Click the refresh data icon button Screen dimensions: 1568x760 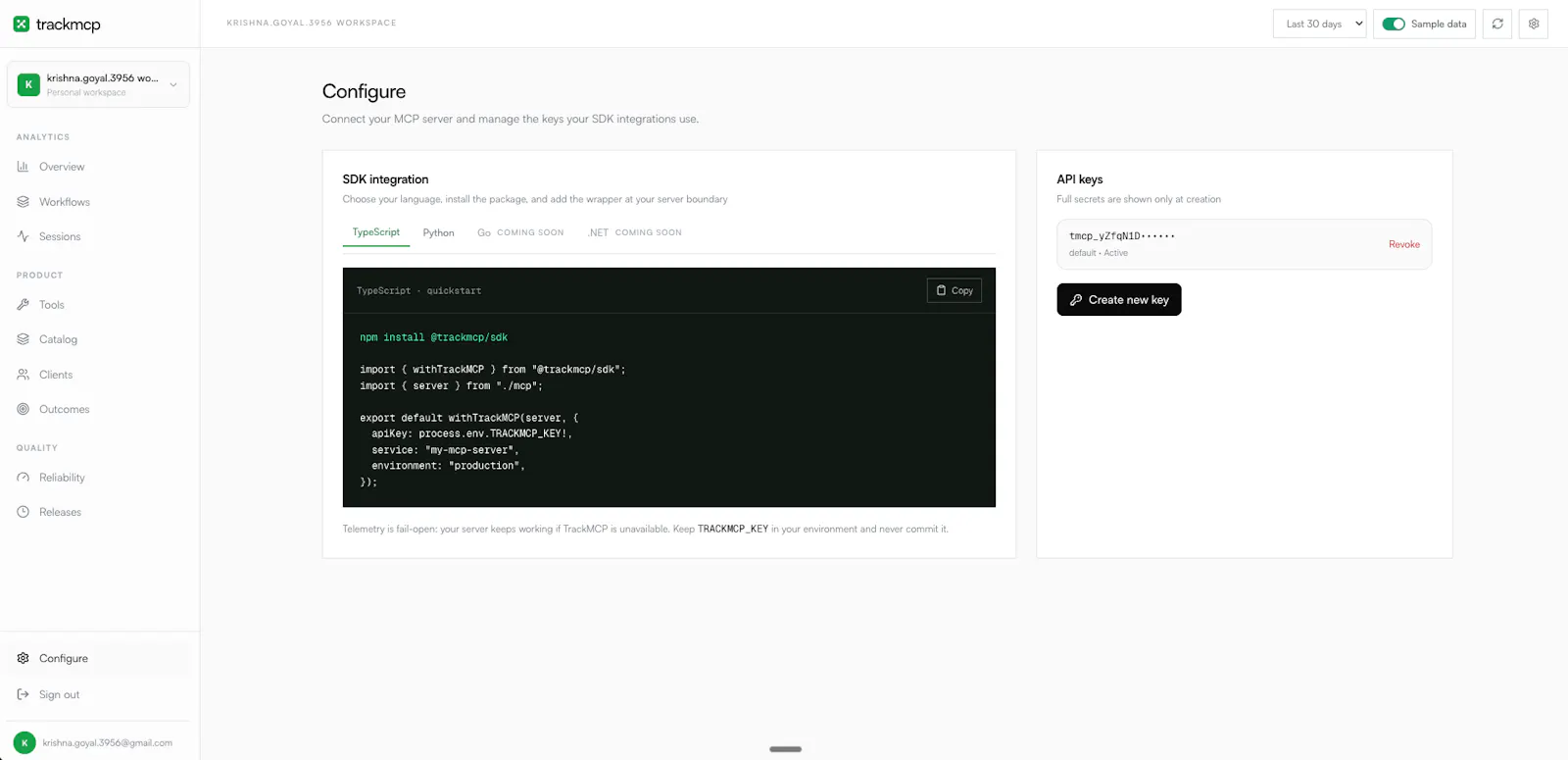pyautogui.click(x=1497, y=24)
